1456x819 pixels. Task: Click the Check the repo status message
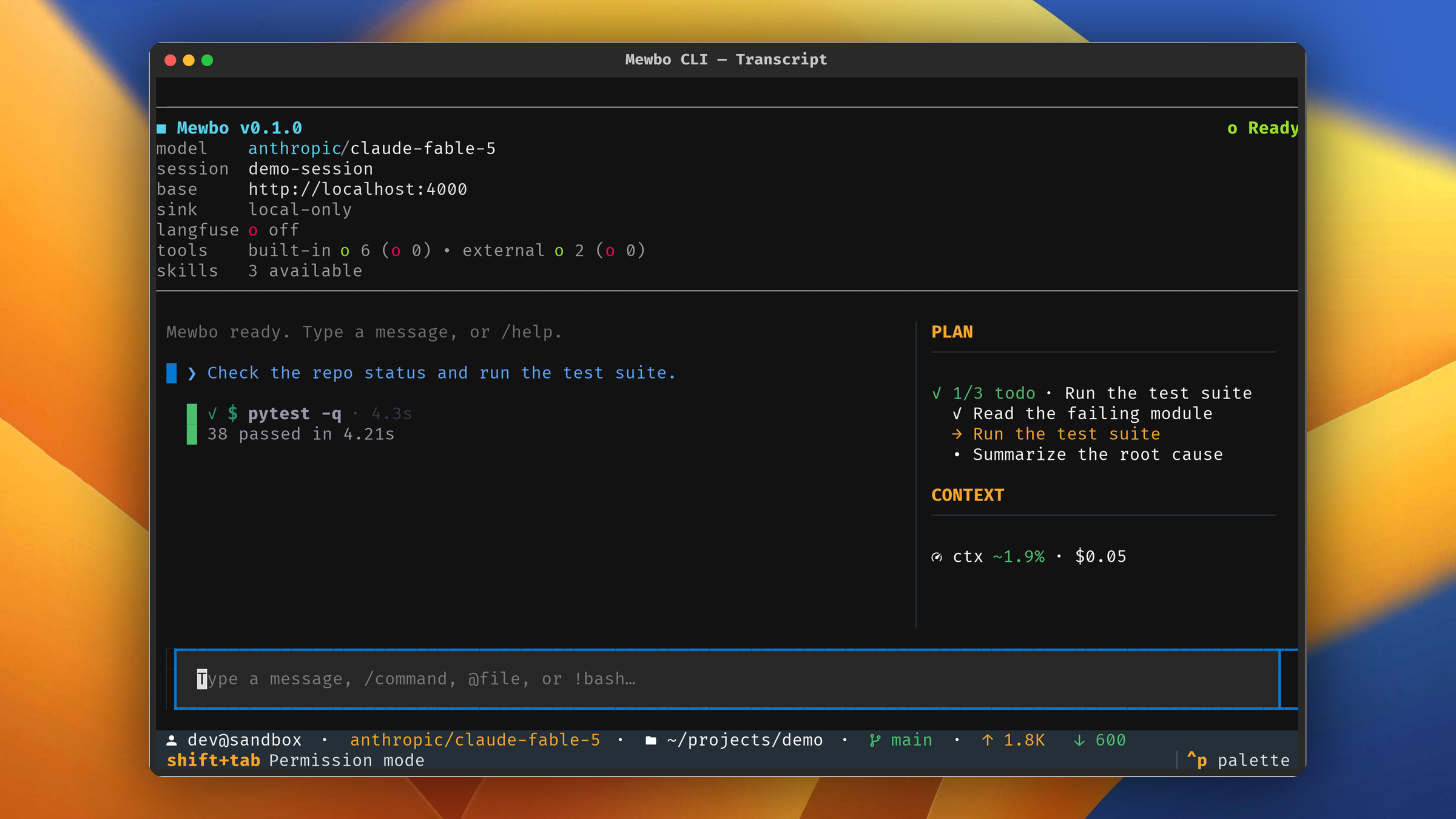click(x=442, y=373)
